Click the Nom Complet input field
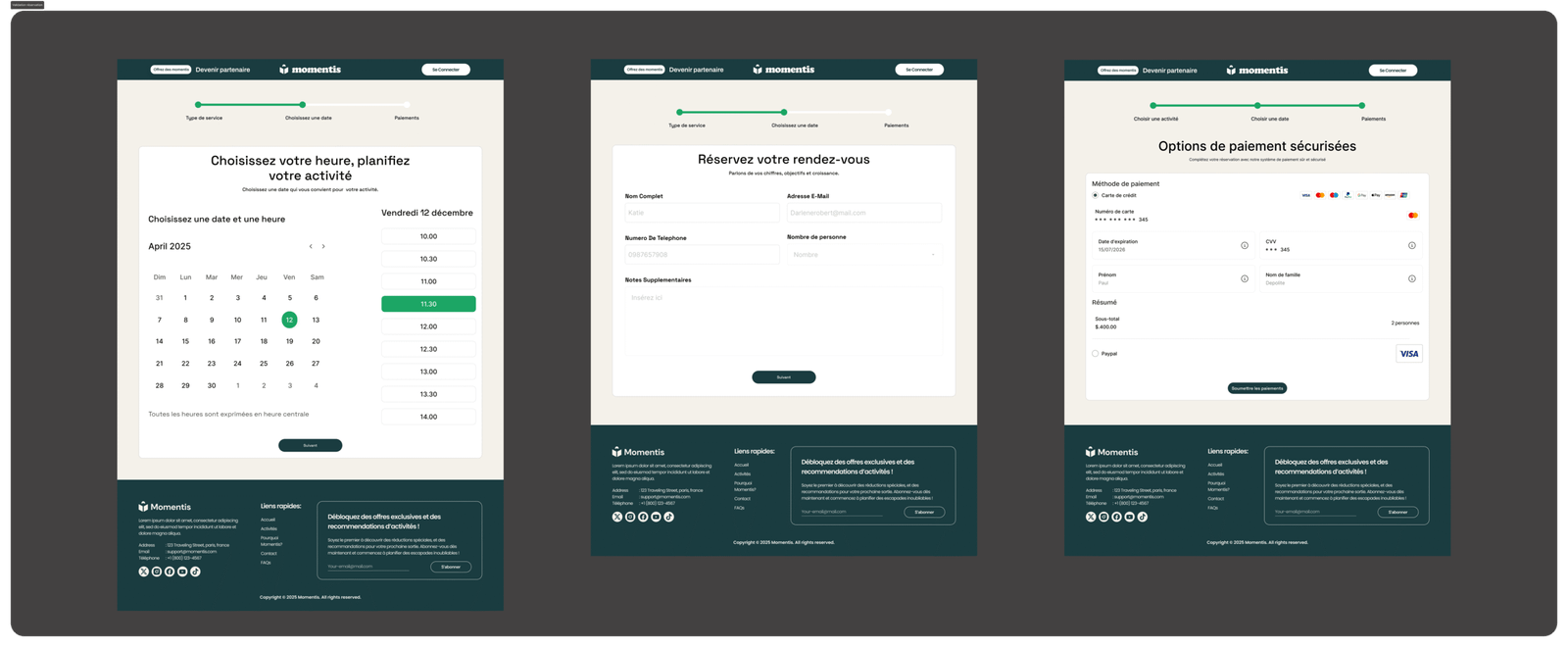The width and height of the screenshot is (1568, 647). click(702, 213)
